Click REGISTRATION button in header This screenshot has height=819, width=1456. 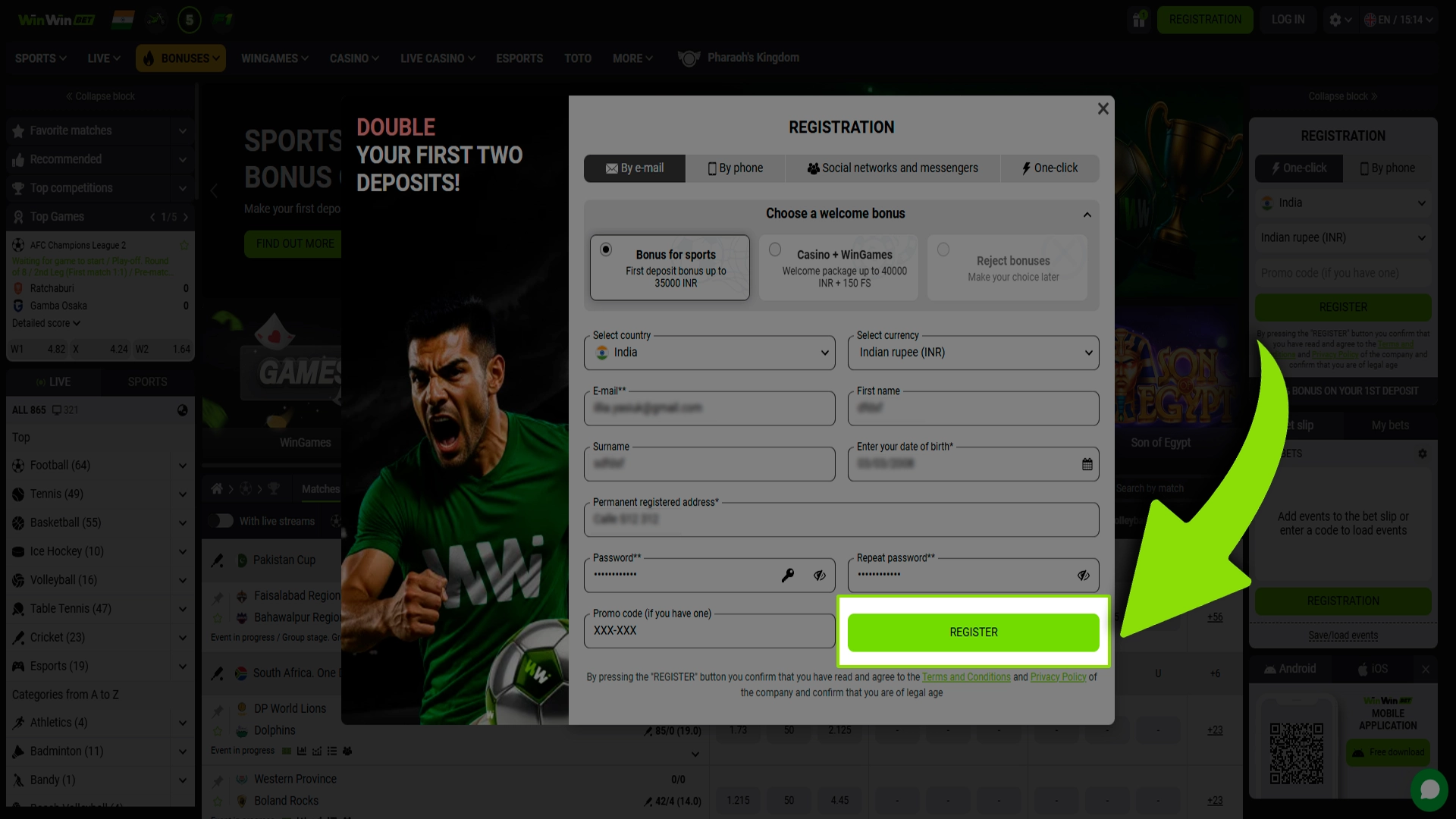pos(1205,20)
